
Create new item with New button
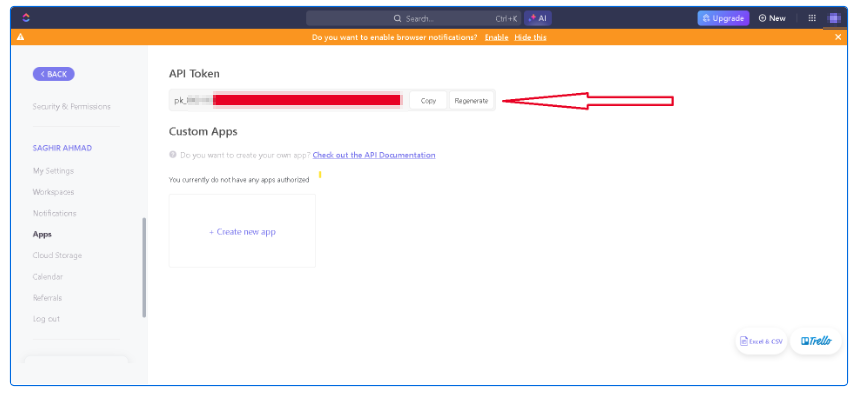point(772,18)
